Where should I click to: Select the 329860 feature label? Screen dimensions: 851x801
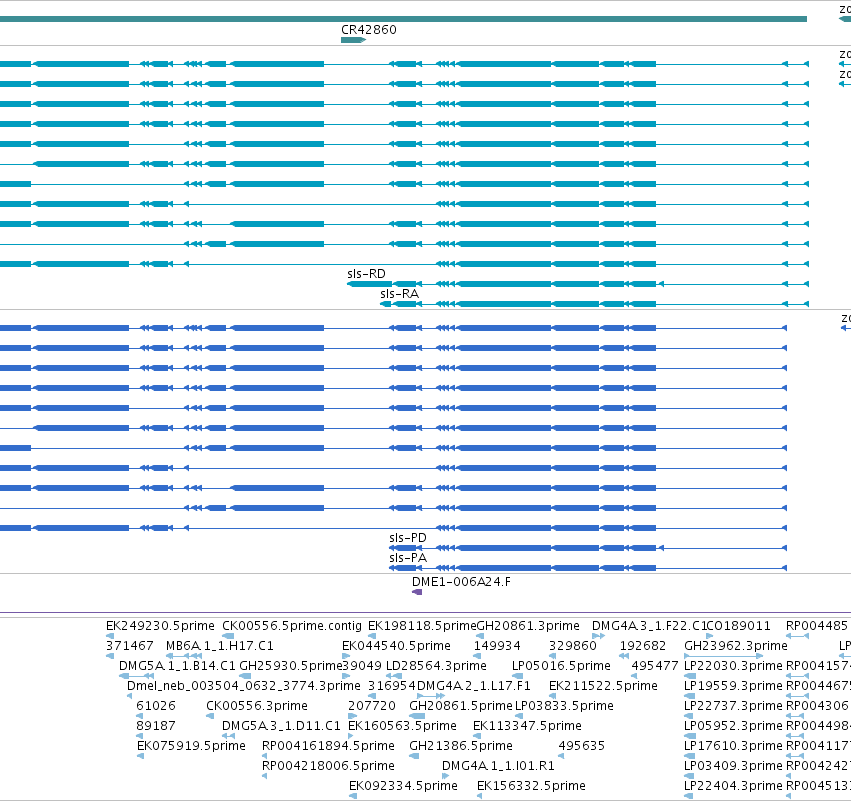pyautogui.click(x=573, y=646)
